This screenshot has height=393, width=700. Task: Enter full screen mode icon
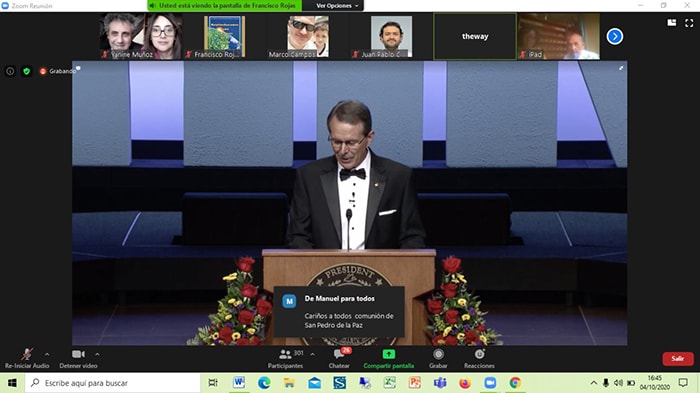[x=689, y=23]
